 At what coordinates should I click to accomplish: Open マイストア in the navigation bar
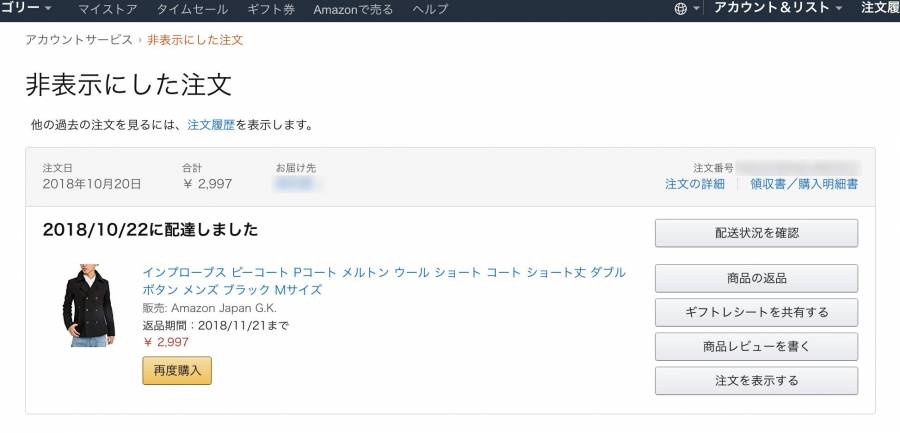point(107,9)
